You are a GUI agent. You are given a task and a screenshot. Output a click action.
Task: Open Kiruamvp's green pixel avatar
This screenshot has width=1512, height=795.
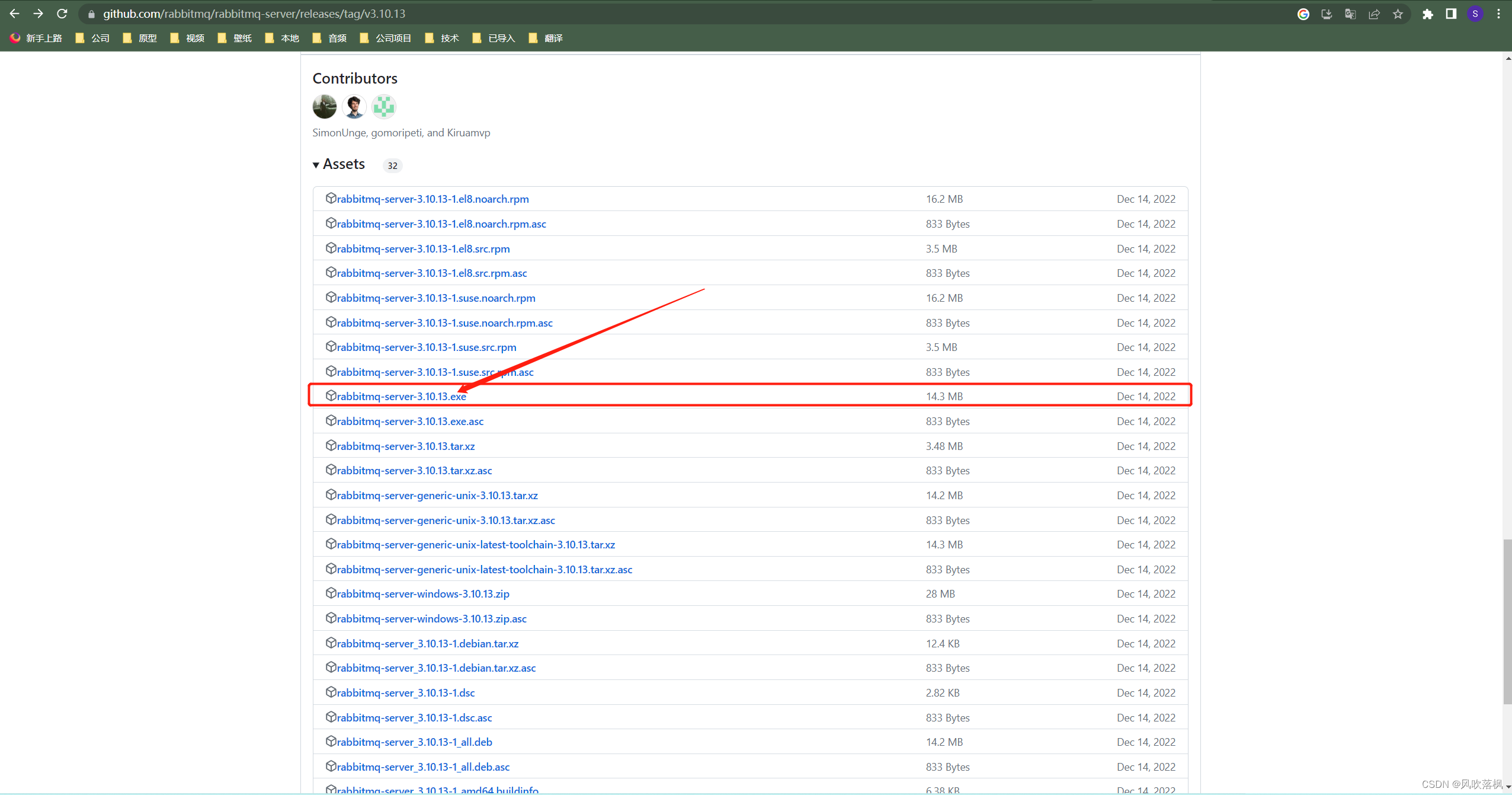pos(384,107)
